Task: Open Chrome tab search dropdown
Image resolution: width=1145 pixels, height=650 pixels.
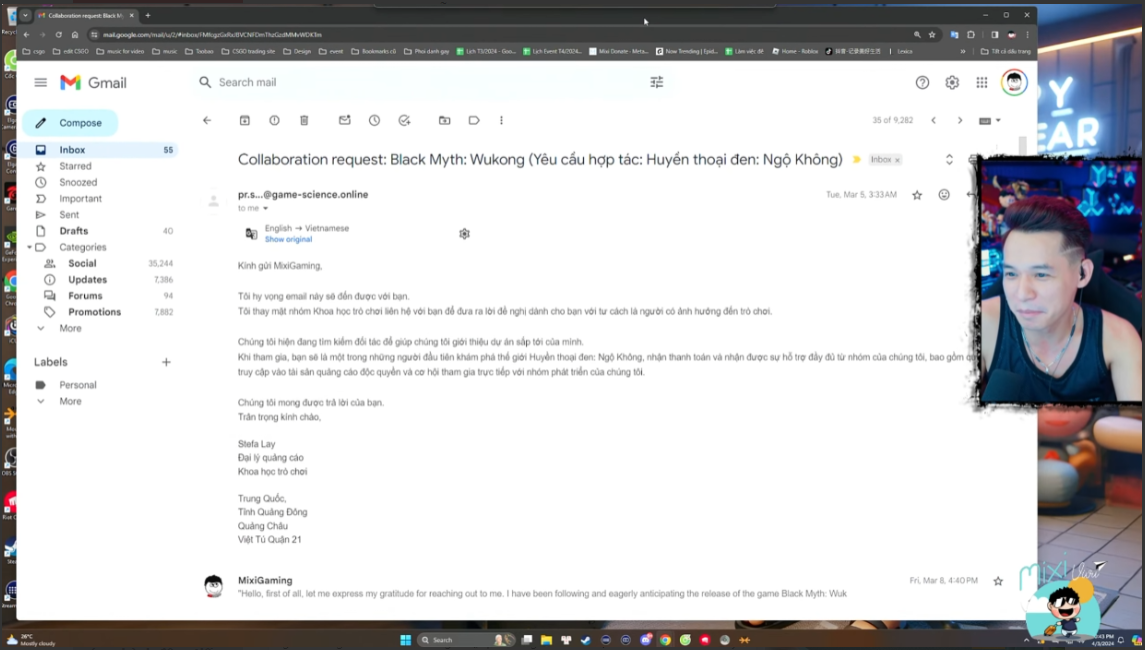Action: (x=25, y=15)
